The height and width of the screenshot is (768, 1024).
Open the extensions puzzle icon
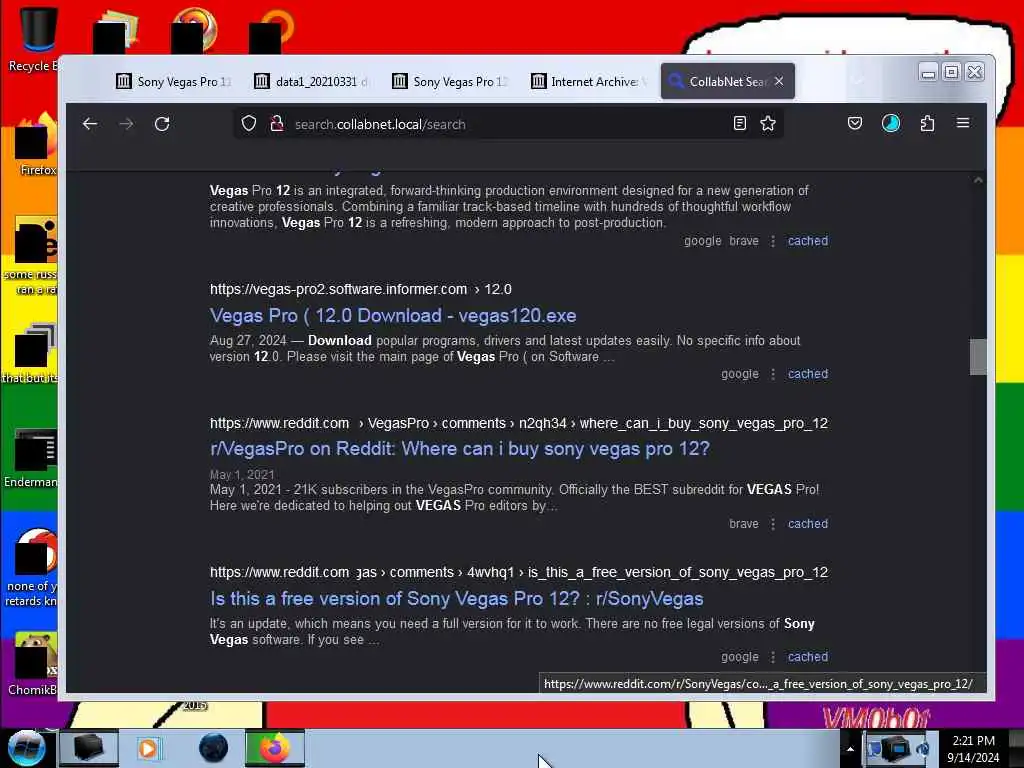(927, 123)
